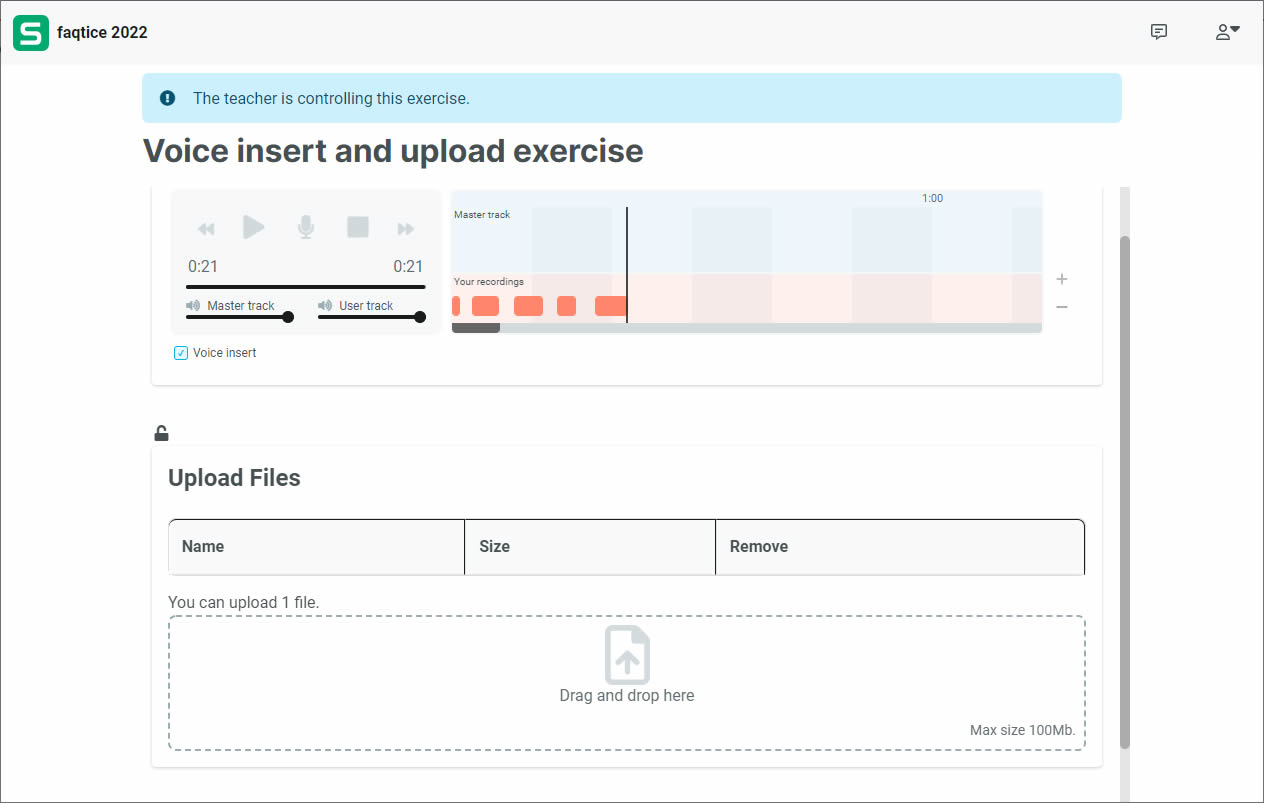The height and width of the screenshot is (803, 1264).
Task: Click the stop playback square icon
Action: (358, 227)
